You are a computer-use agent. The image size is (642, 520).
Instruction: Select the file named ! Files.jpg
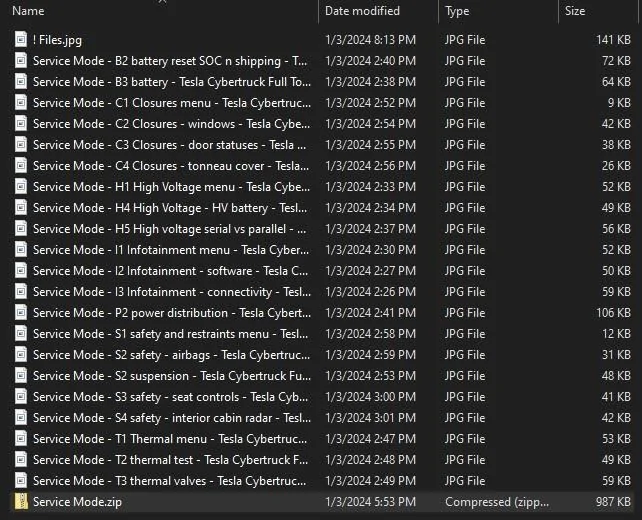pyautogui.click(x=57, y=40)
